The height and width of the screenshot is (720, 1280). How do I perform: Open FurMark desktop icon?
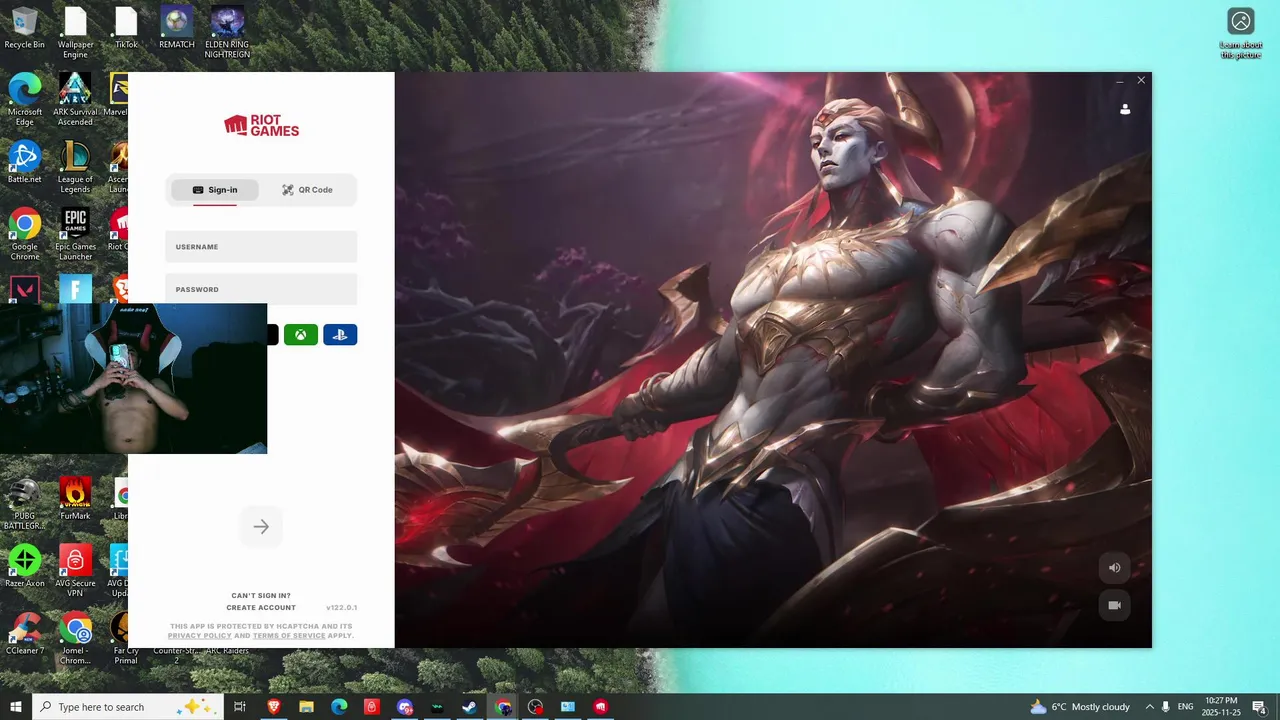pyautogui.click(x=75, y=498)
